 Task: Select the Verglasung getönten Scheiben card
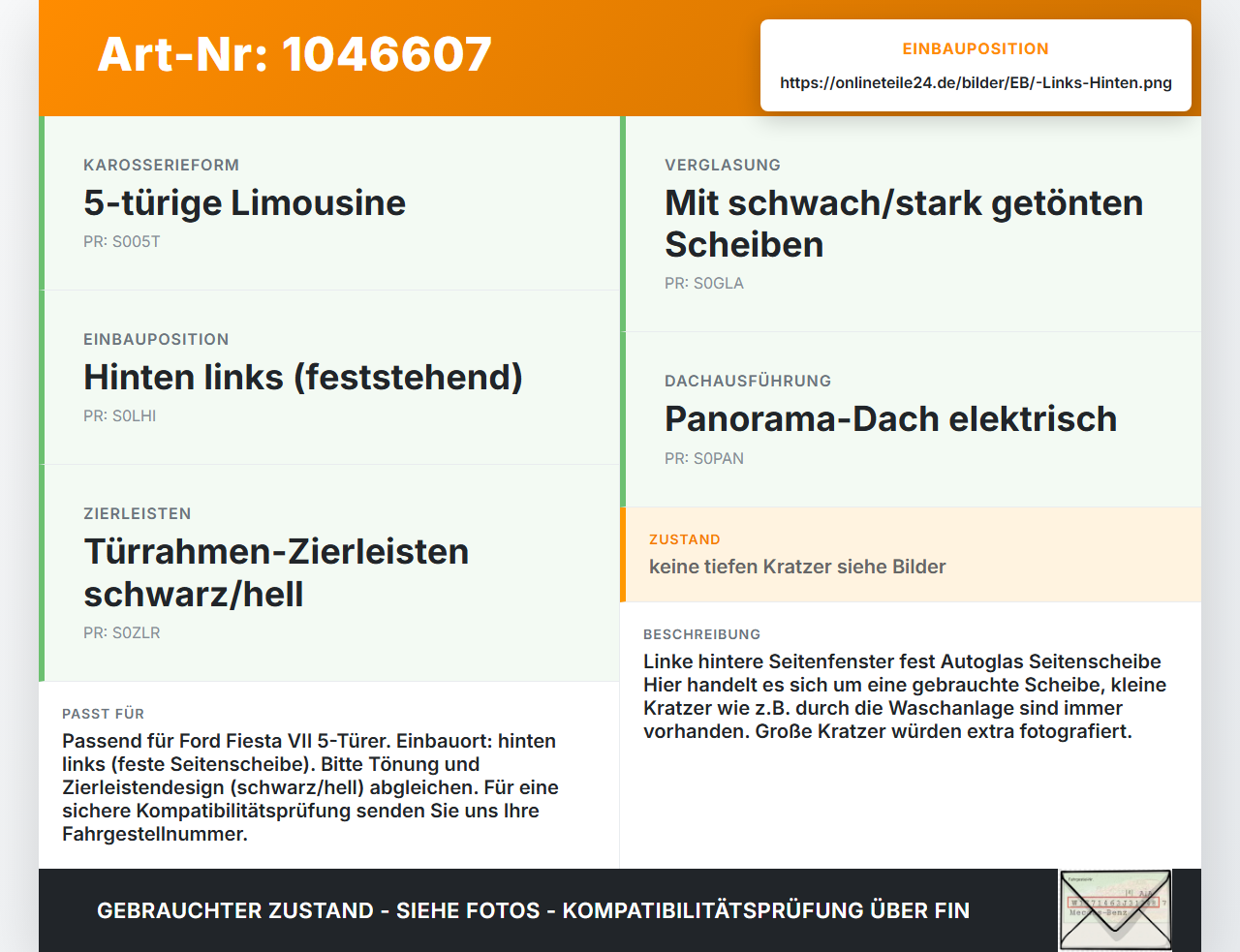pos(911,225)
